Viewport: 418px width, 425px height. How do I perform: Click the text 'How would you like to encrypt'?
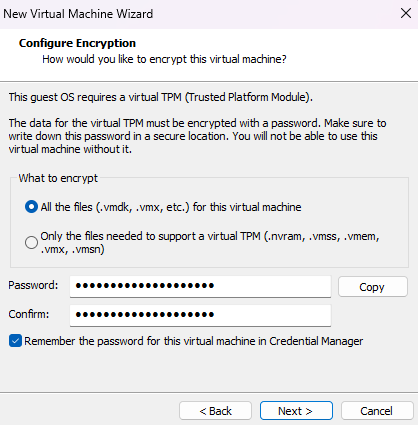click(x=111, y=59)
